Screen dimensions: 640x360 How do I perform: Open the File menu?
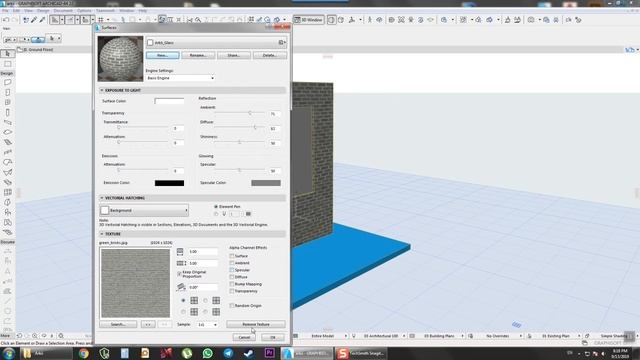pos(5,11)
